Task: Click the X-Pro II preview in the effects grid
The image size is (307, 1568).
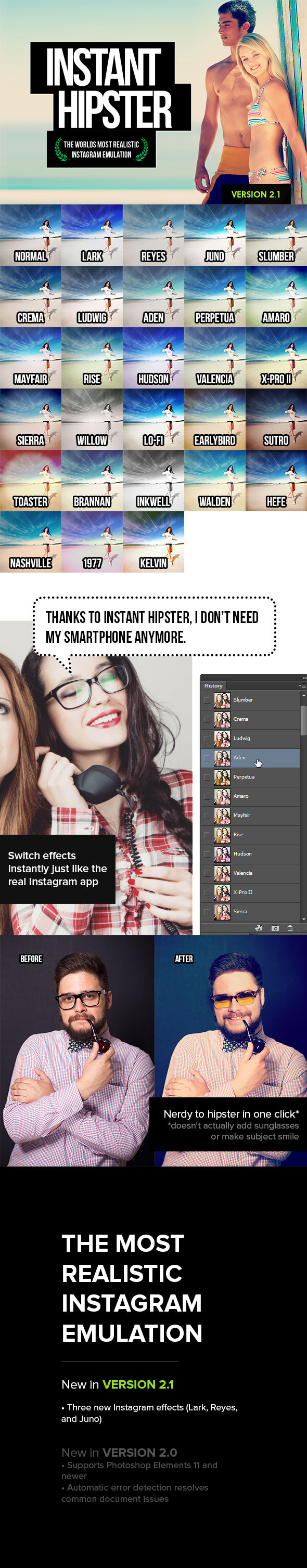Action: point(276,358)
